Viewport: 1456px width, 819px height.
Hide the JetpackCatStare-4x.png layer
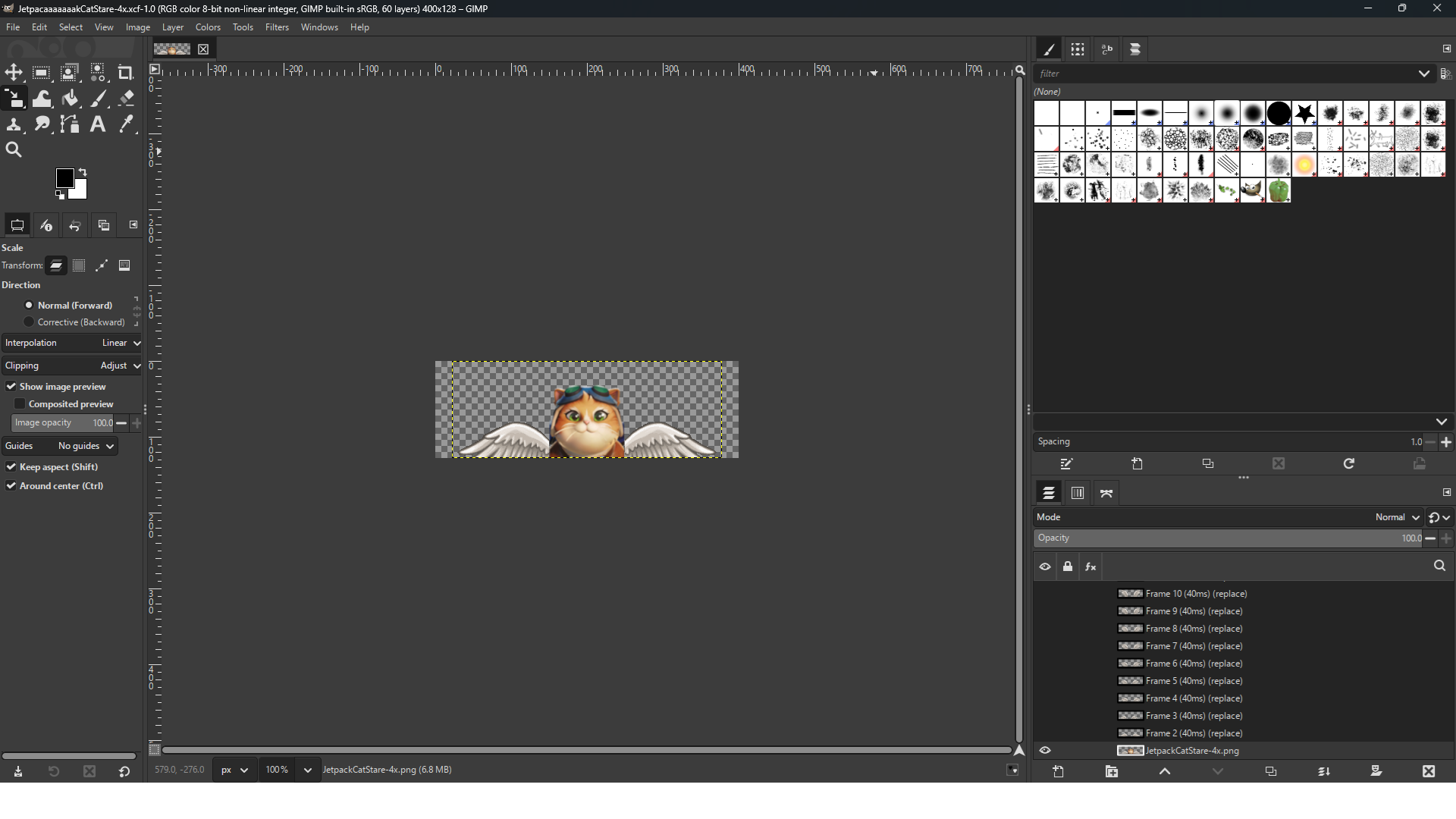[1045, 751]
